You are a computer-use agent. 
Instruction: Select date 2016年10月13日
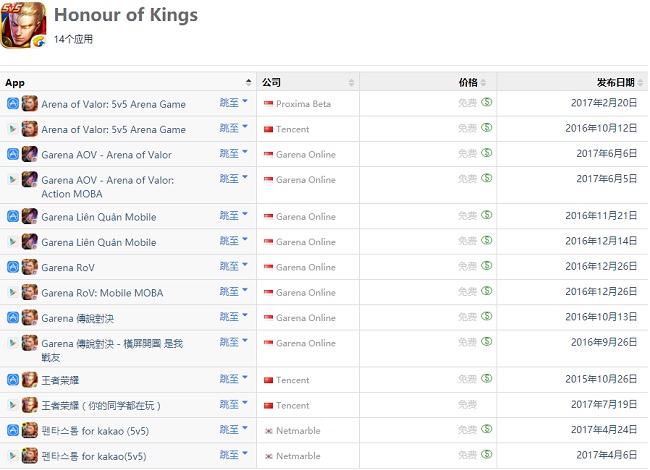(x=601, y=317)
